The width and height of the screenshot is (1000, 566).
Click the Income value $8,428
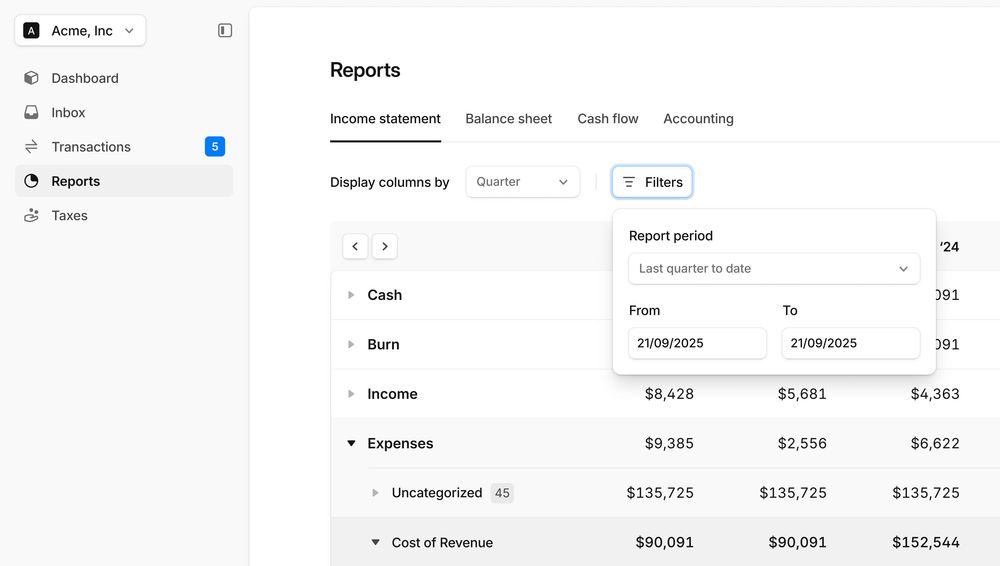(x=669, y=394)
